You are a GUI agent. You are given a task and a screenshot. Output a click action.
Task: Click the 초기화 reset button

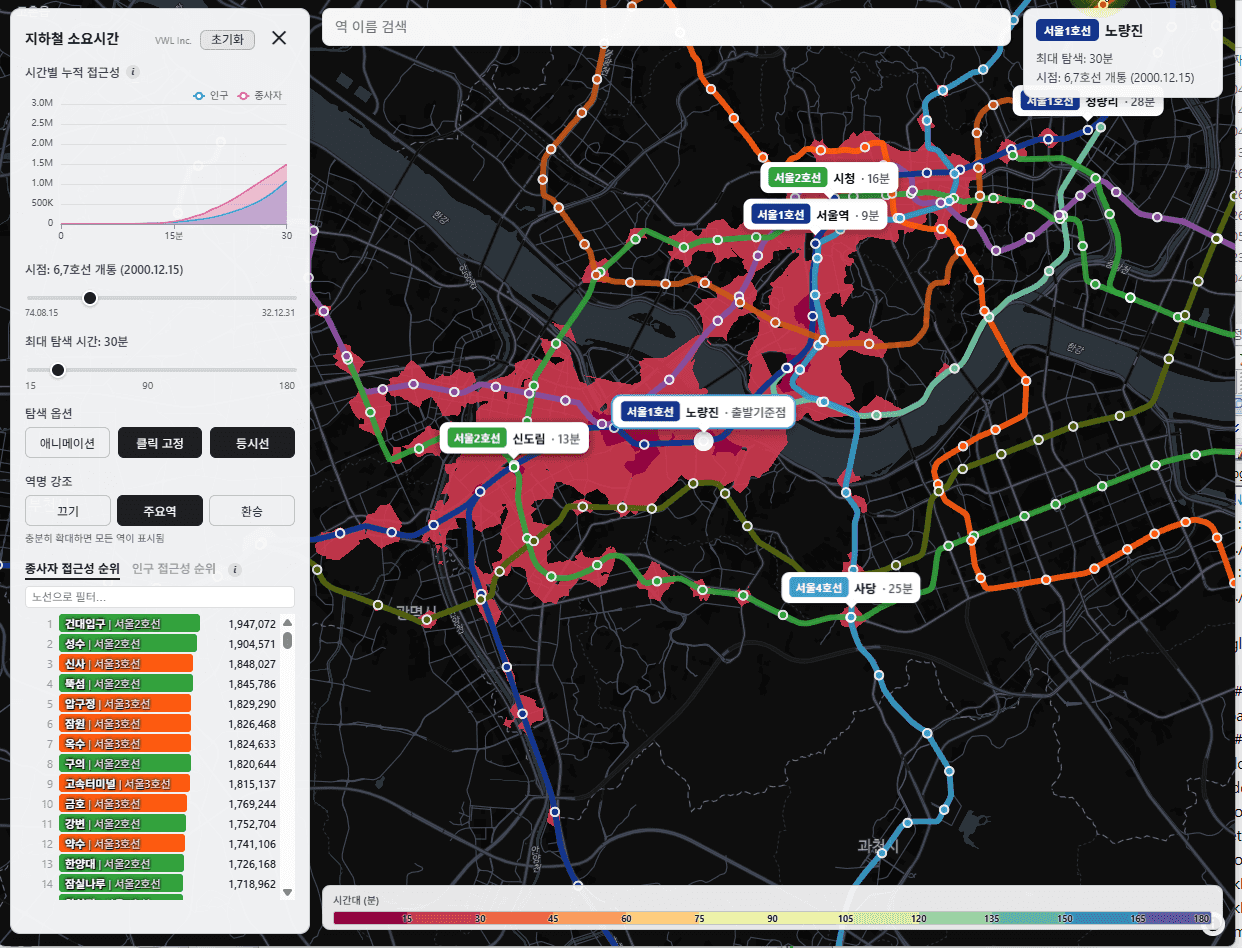228,39
